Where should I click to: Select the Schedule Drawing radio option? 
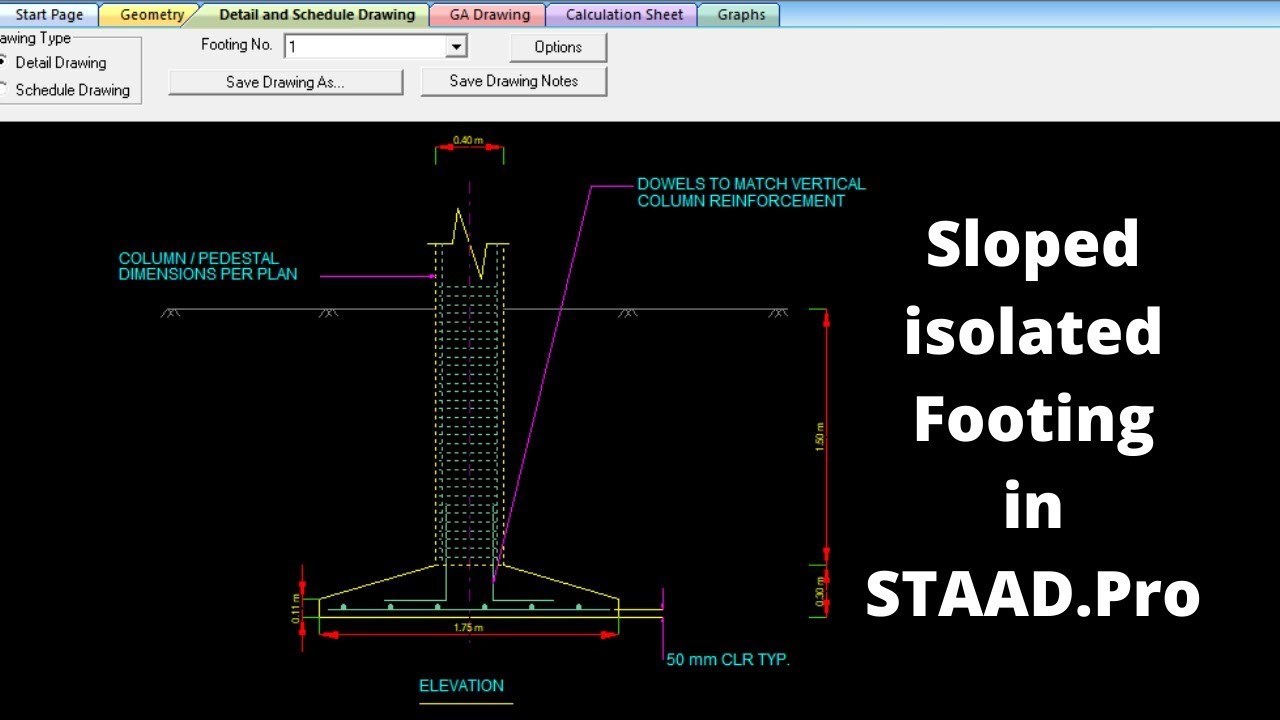66,89
